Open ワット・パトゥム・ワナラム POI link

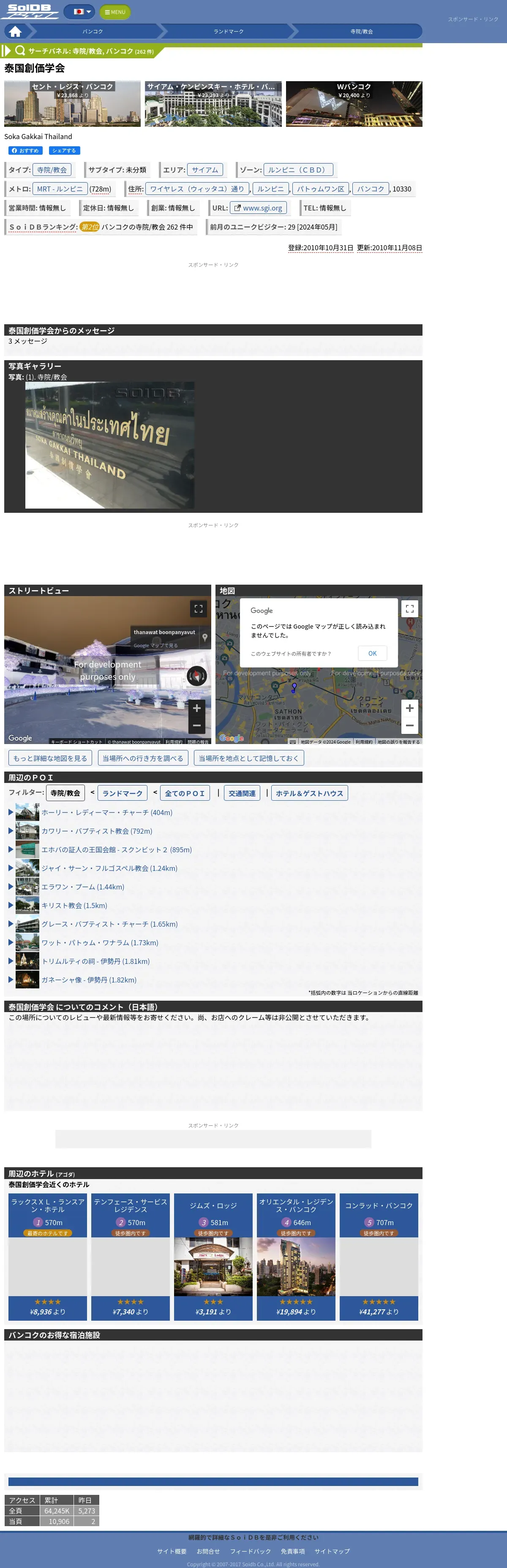[100, 942]
